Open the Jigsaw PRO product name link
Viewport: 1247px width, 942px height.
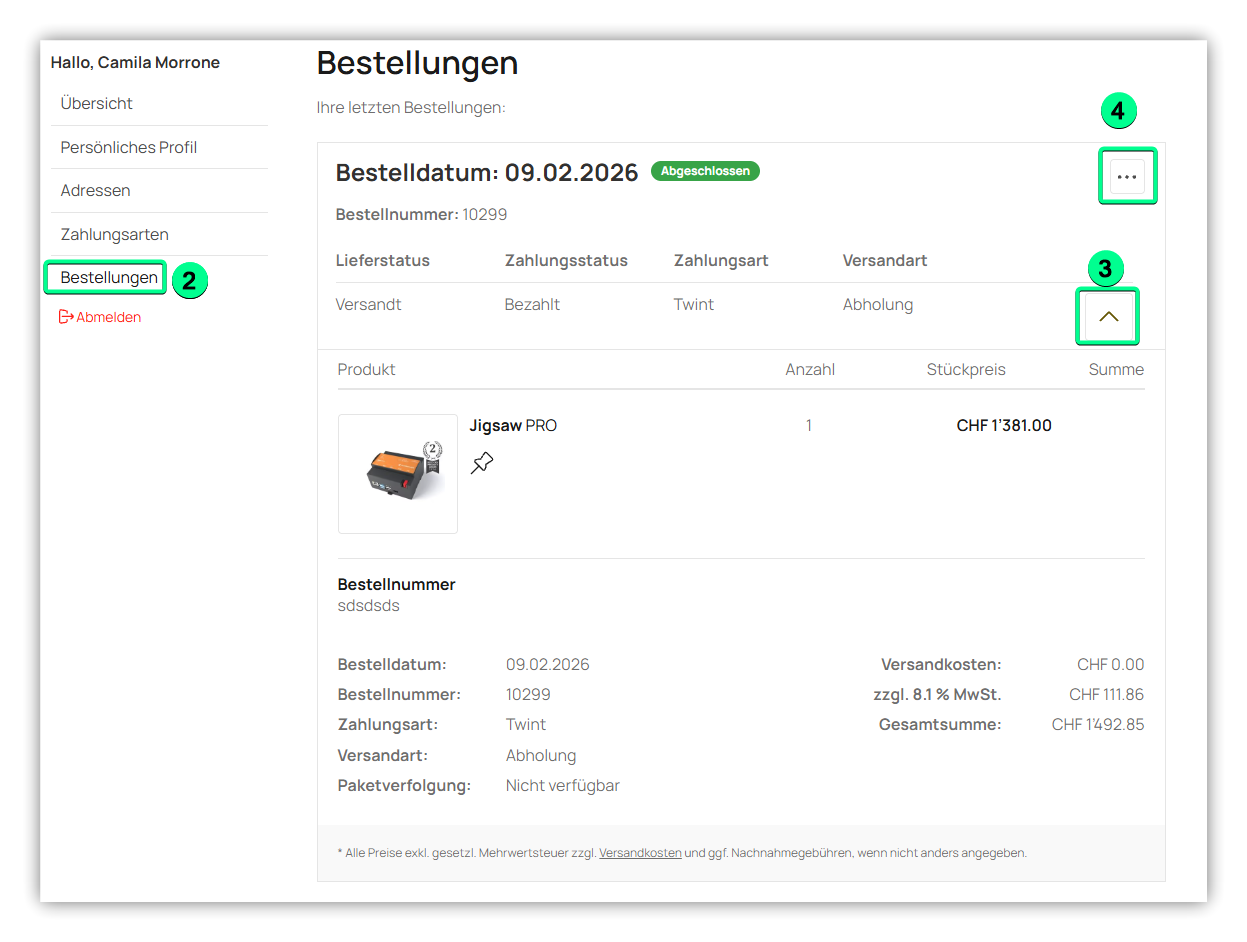click(513, 426)
